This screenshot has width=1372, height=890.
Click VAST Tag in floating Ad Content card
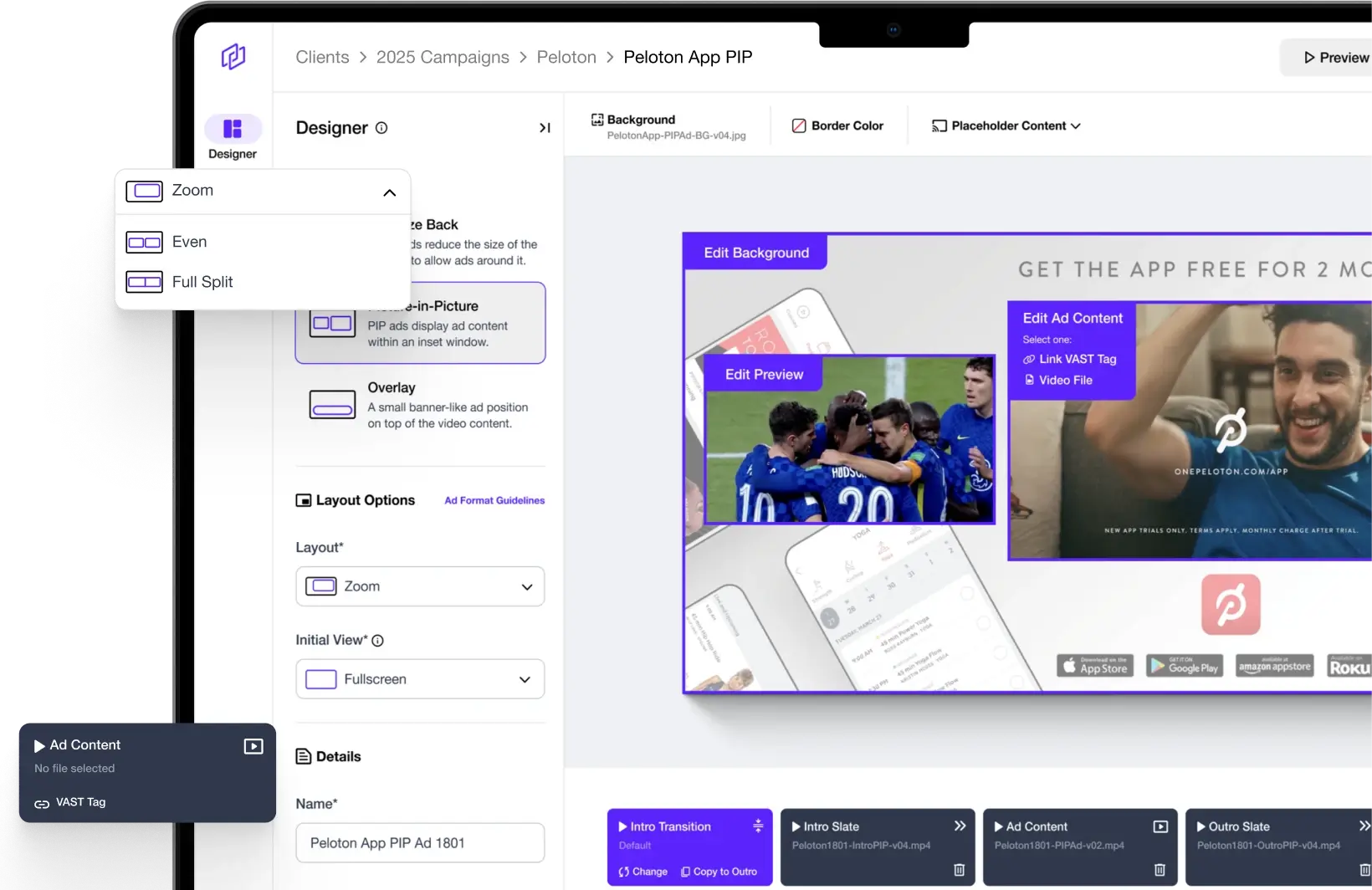[70, 802]
